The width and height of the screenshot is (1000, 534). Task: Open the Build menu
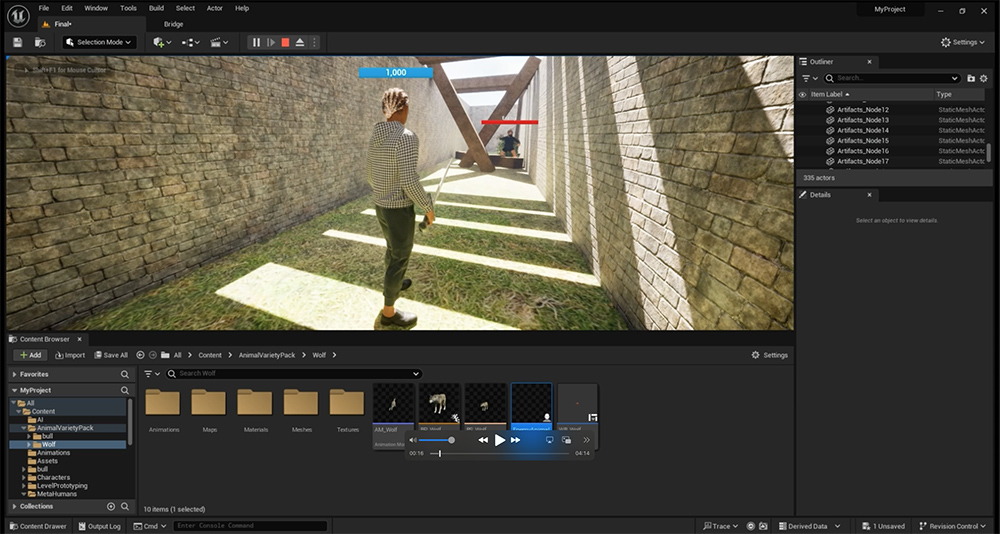pyautogui.click(x=156, y=8)
